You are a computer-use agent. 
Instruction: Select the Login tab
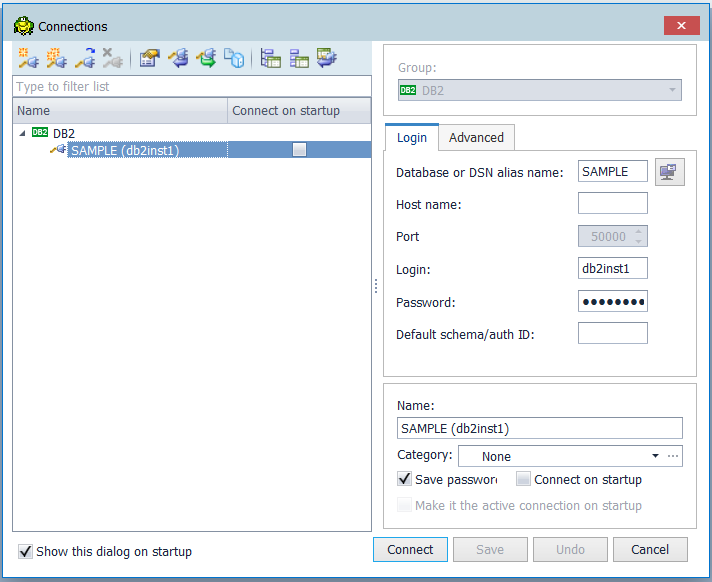click(411, 137)
